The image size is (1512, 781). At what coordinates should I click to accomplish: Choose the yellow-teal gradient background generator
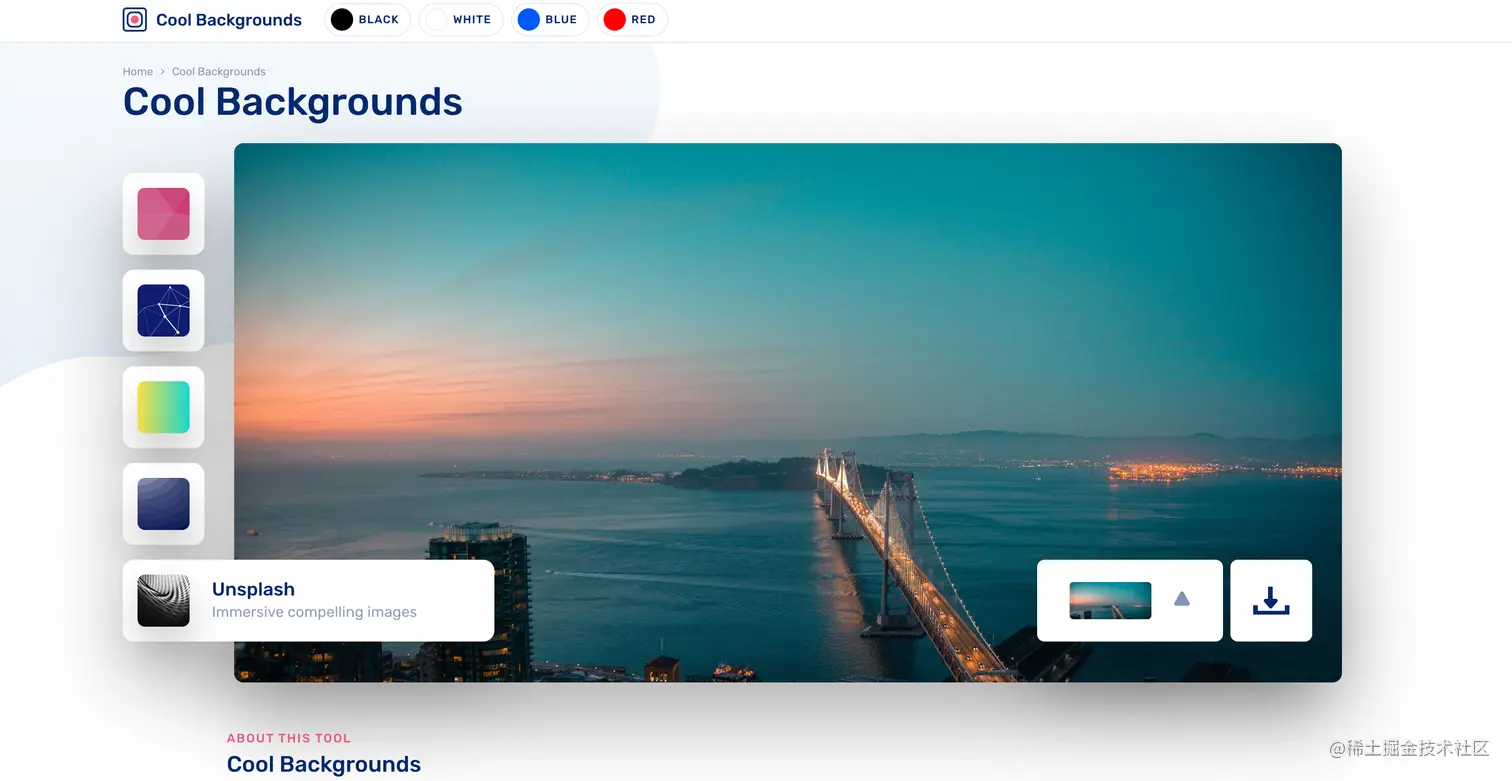point(163,407)
